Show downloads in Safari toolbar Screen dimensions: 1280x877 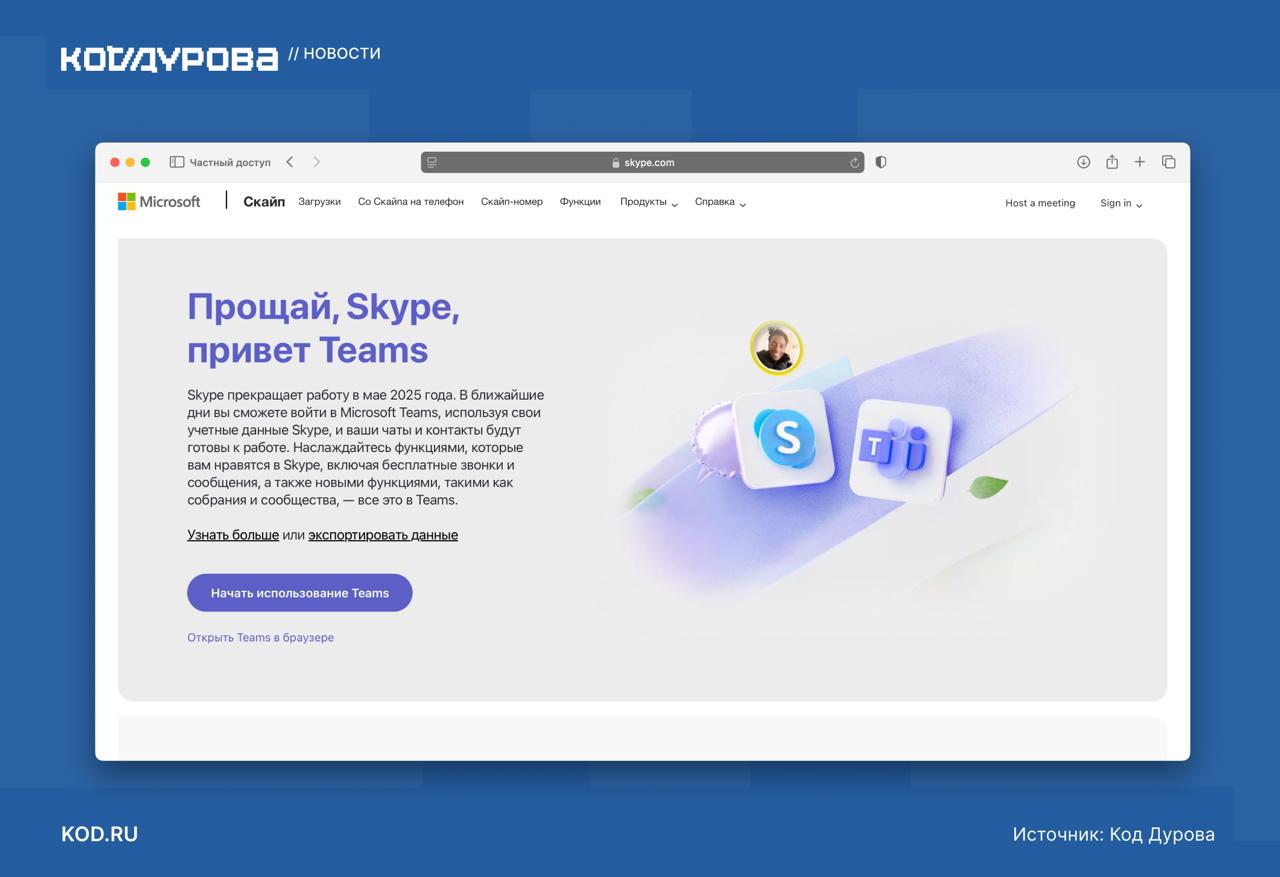pyautogui.click(x=1083, y=162)
